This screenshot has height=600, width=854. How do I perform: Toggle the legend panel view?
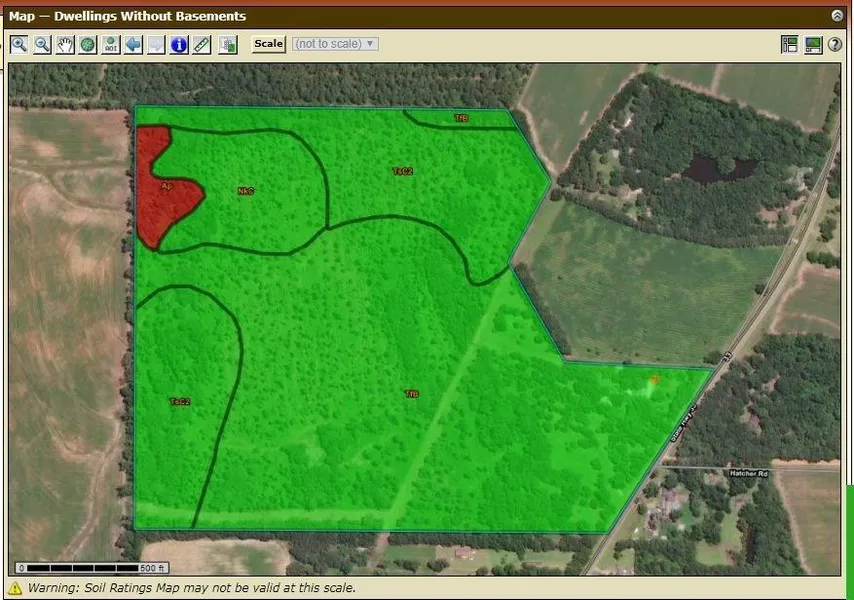pos(789,45)
